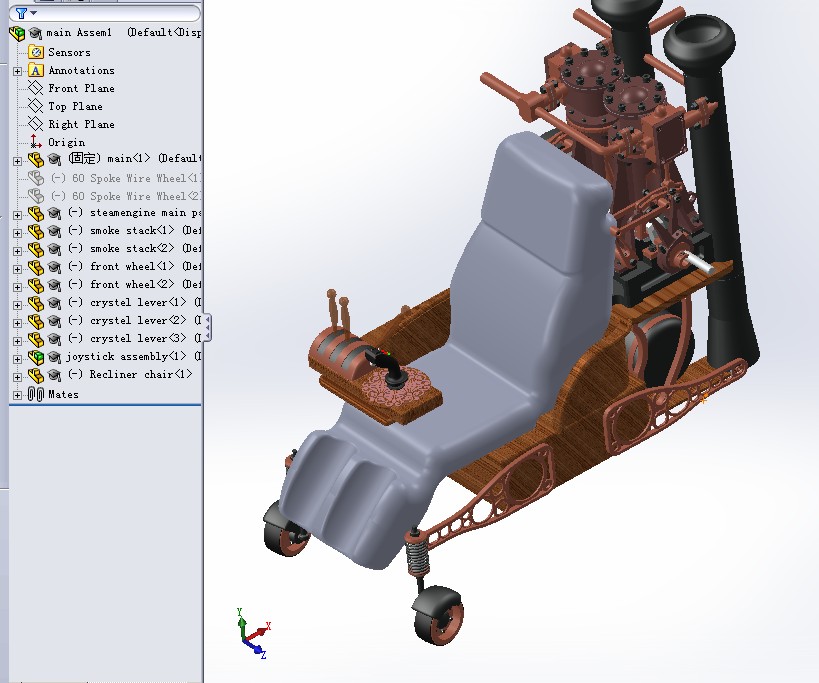Click the Recliner chair<1> component icon

pyautogui.click(x=36, y=375)
